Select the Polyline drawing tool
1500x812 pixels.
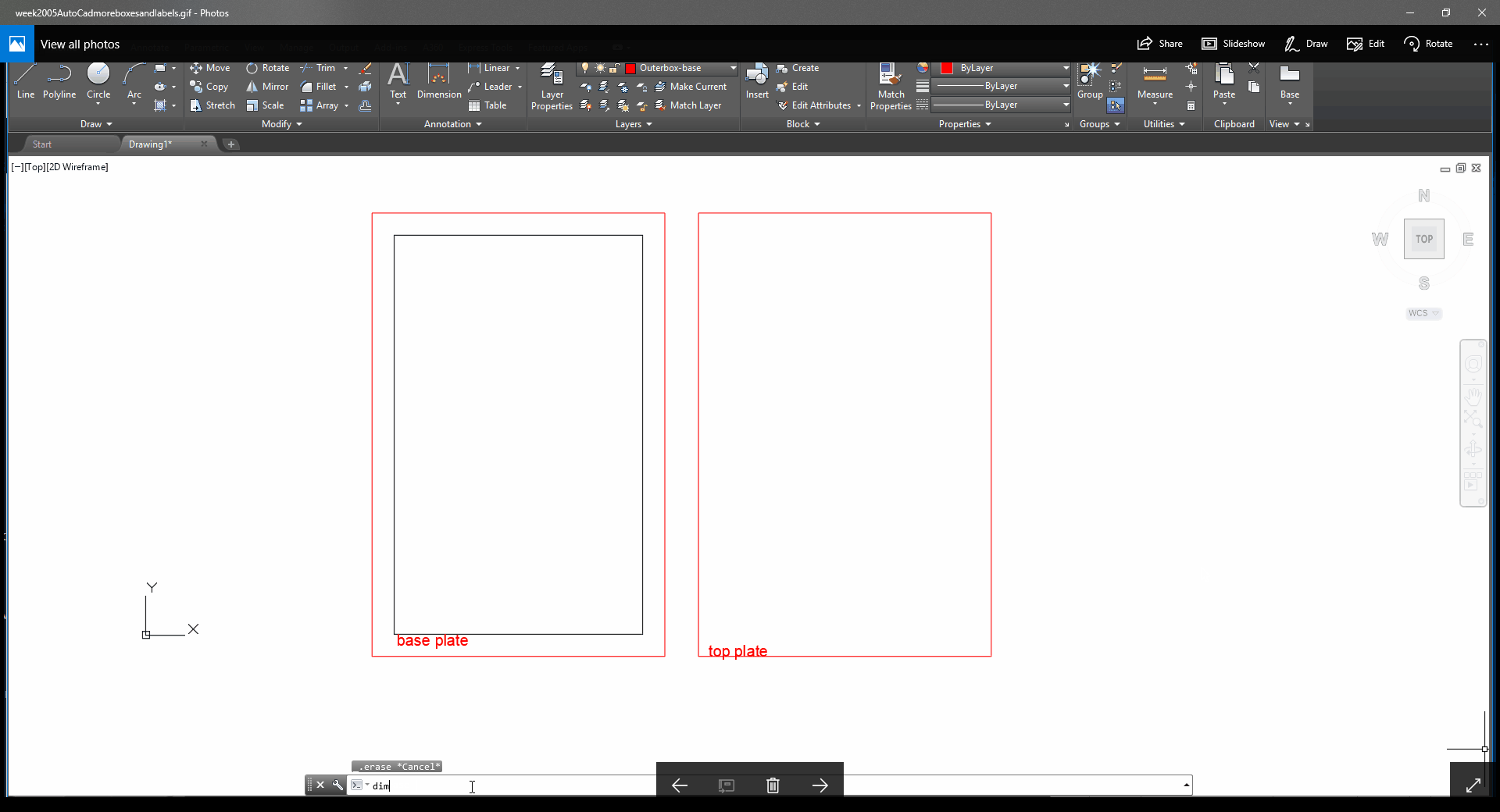pyautogui.click(x=59, y=82)
